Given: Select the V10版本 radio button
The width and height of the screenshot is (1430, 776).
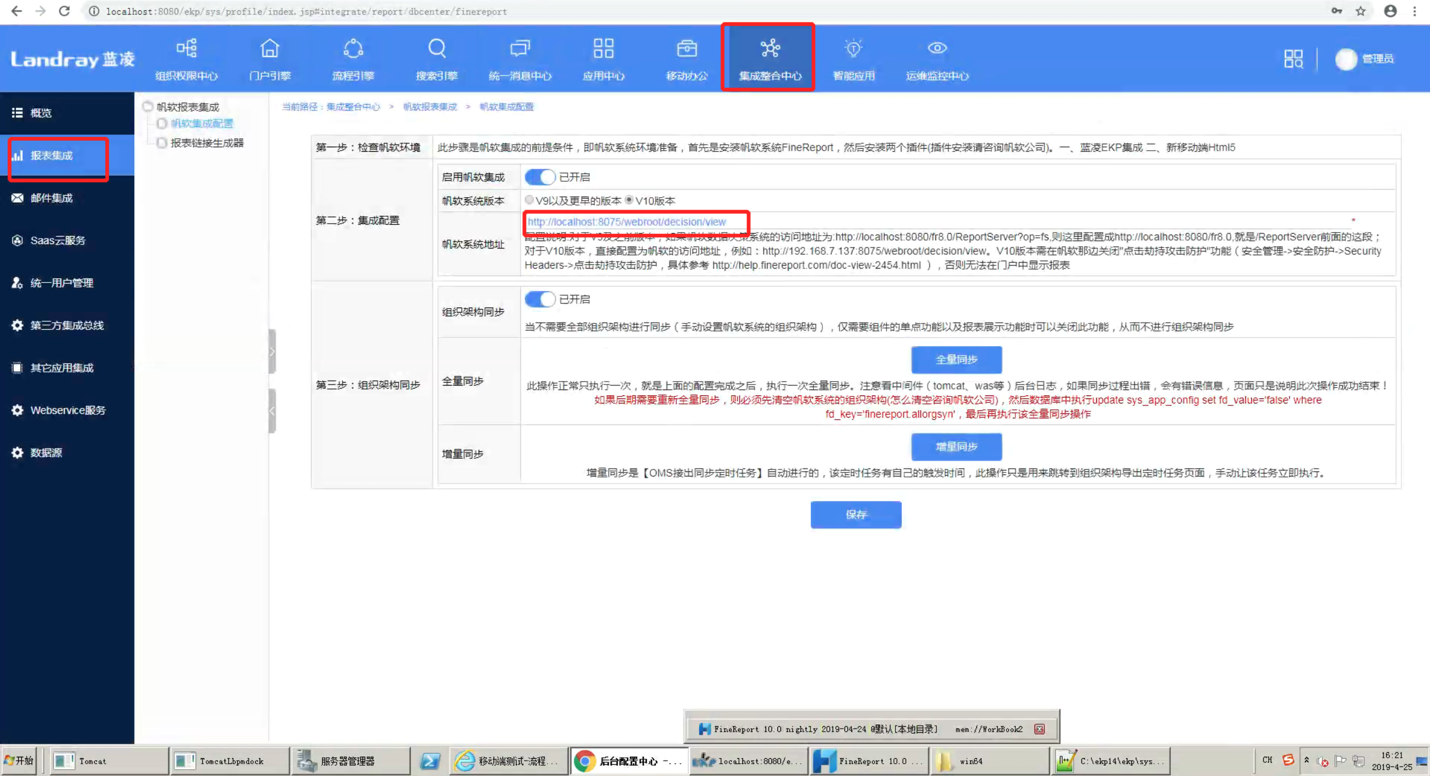Looking at the screenshot, I should (x=629, y=201).
